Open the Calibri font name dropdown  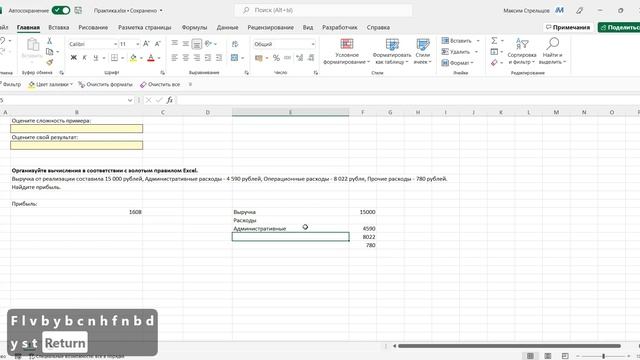coord(116,44)
